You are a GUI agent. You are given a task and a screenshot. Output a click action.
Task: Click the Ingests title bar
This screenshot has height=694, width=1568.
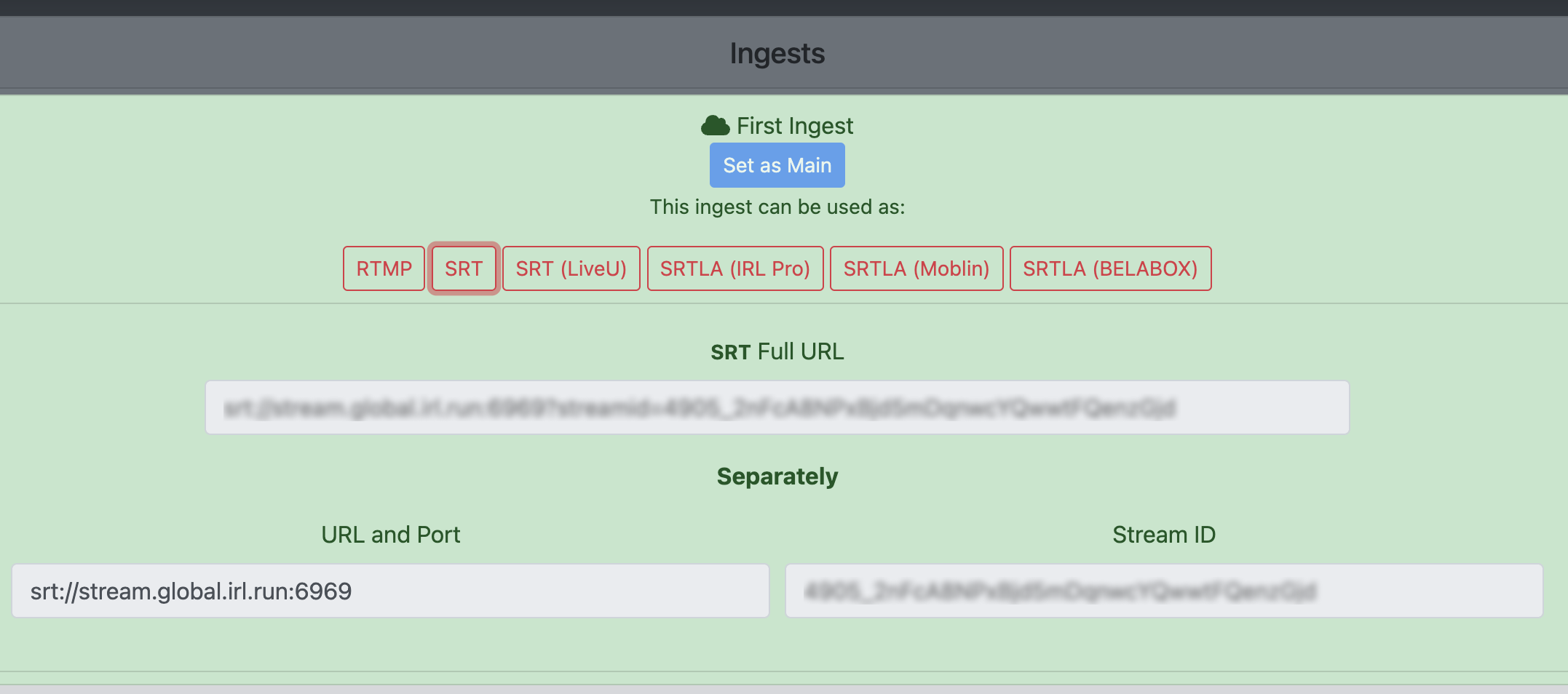click(x=777, y=52)
